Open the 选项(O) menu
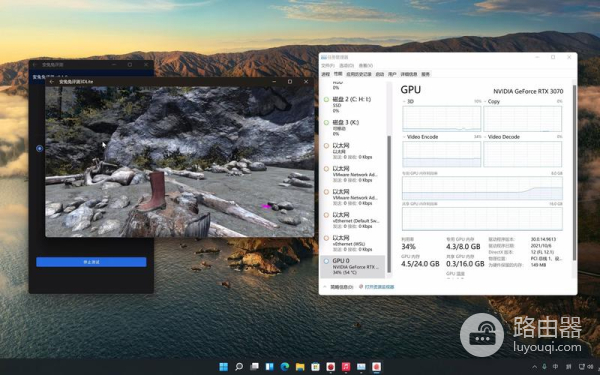This screenshot has width=600, height=375. coord(346,65)
